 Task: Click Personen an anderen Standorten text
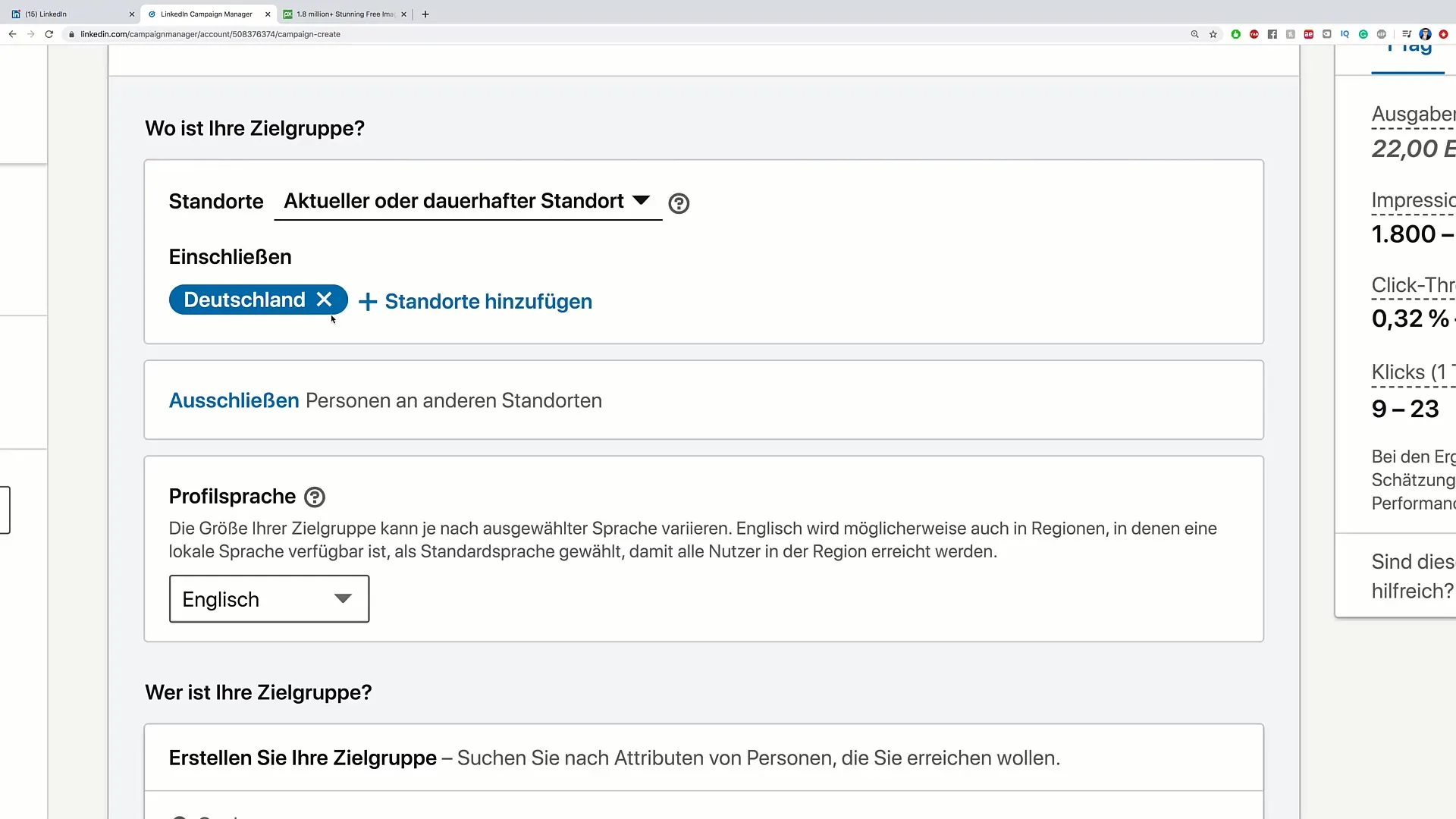(x=453, y=400)
